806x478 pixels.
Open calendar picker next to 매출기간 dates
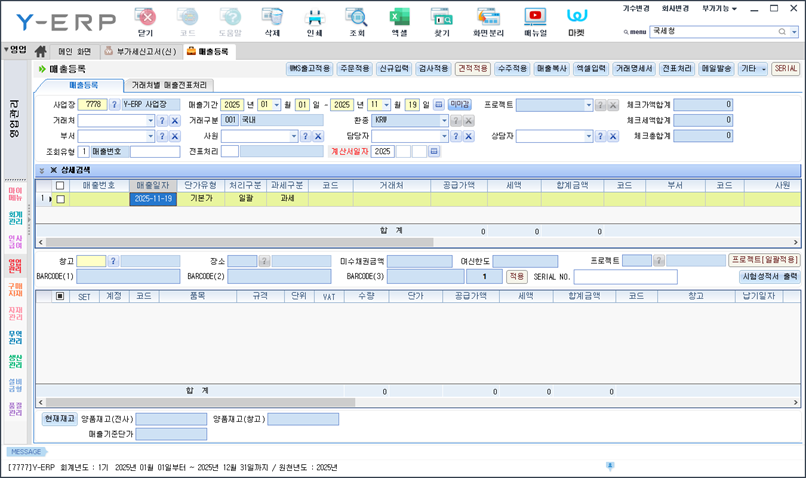[x=438, y=104]
